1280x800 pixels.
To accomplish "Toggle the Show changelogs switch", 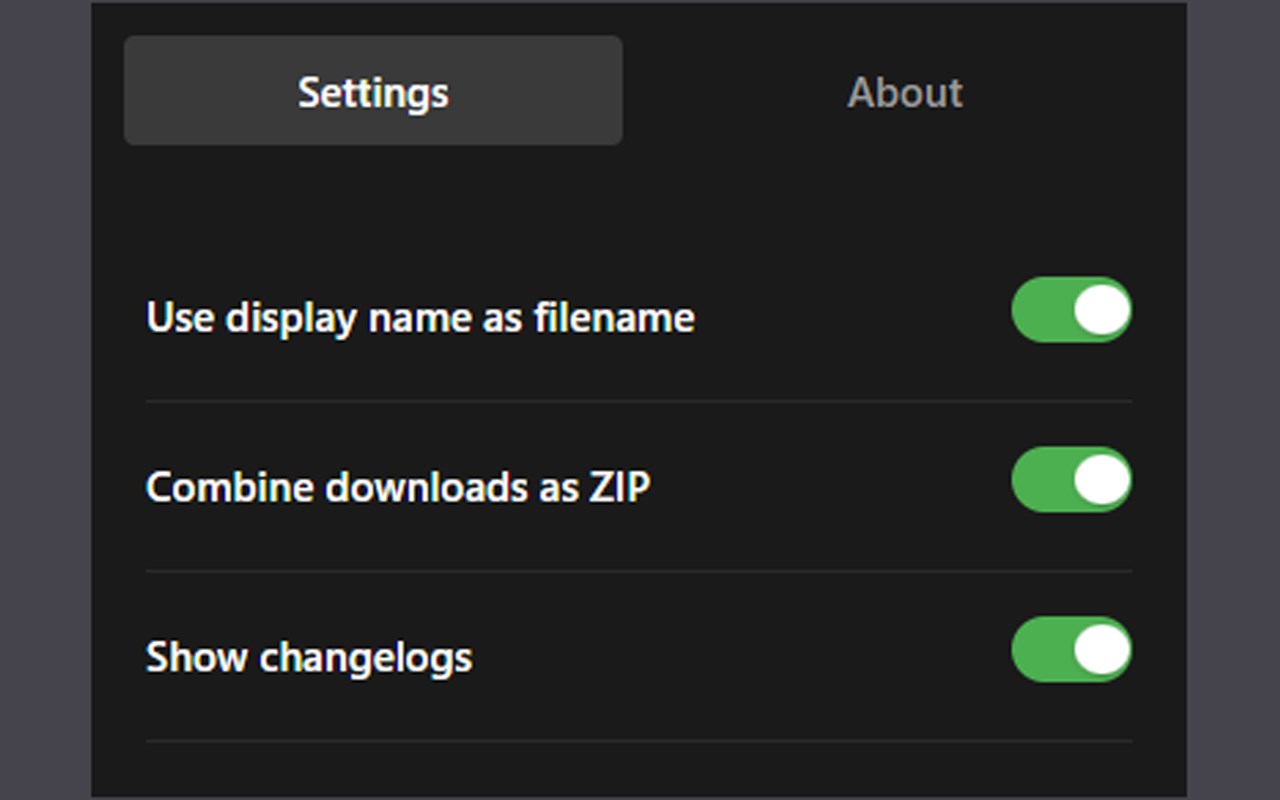I will [x=1071, y=650].
